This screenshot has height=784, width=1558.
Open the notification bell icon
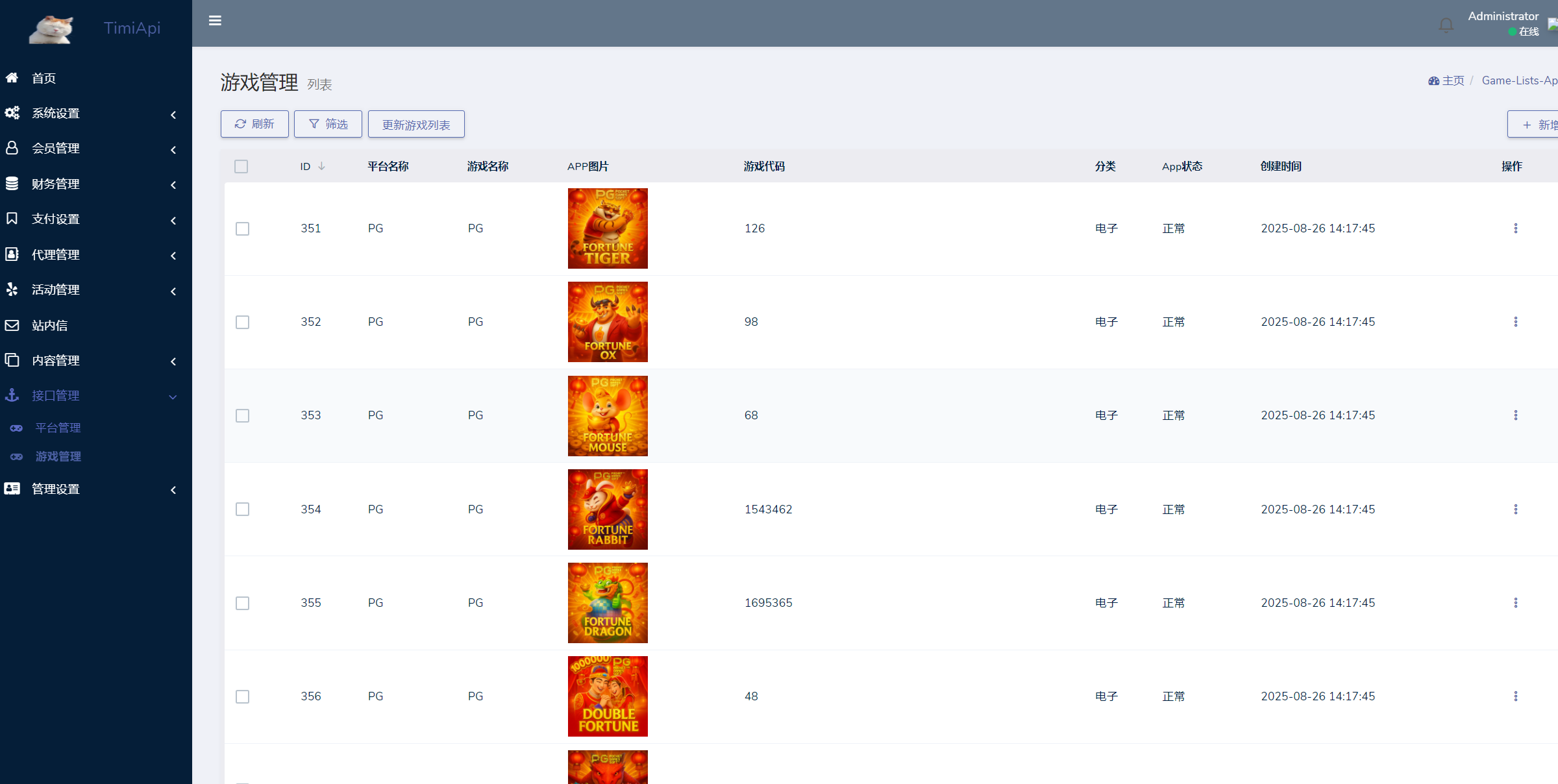[1446, 25]
